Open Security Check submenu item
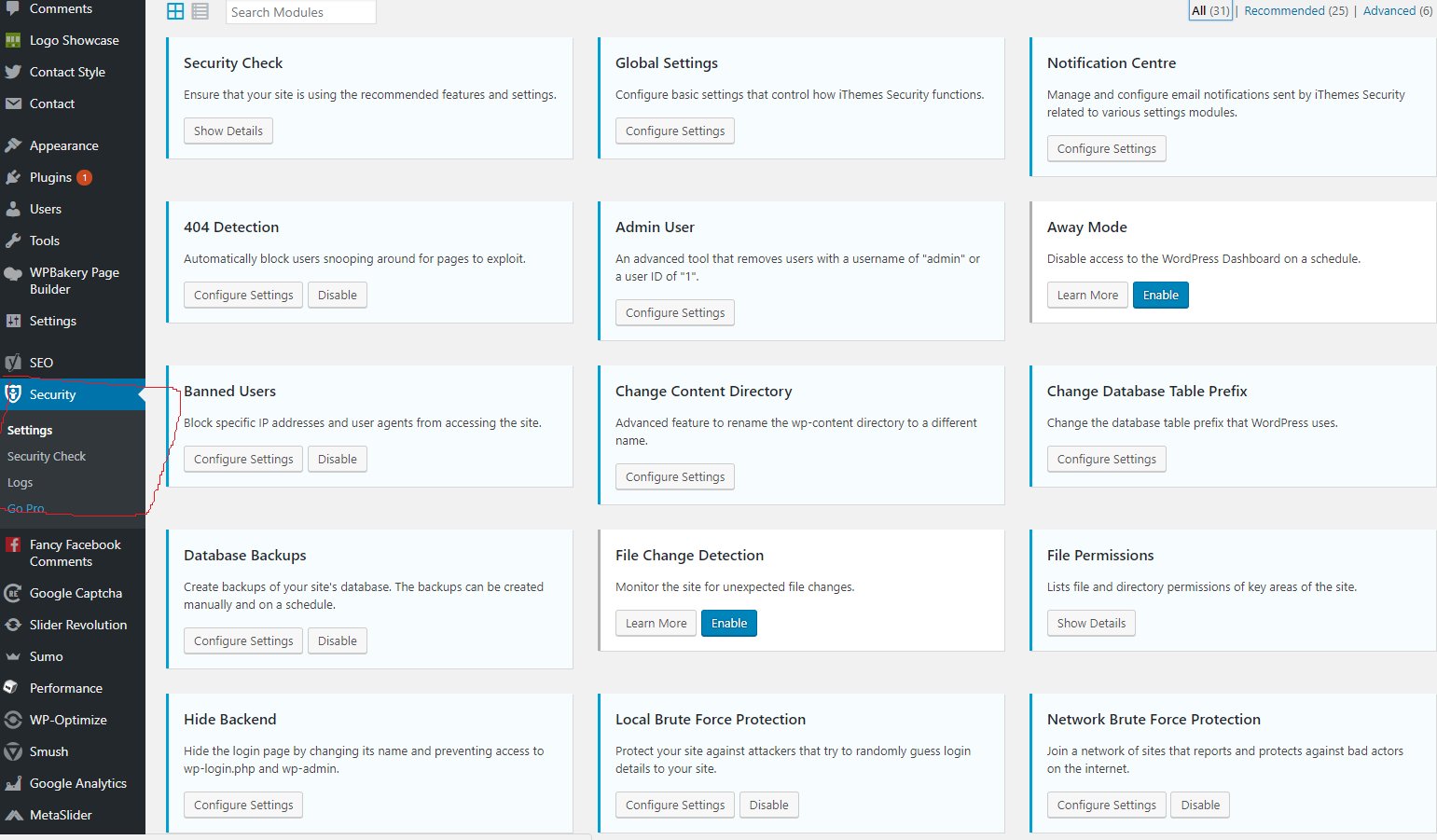 47,457
